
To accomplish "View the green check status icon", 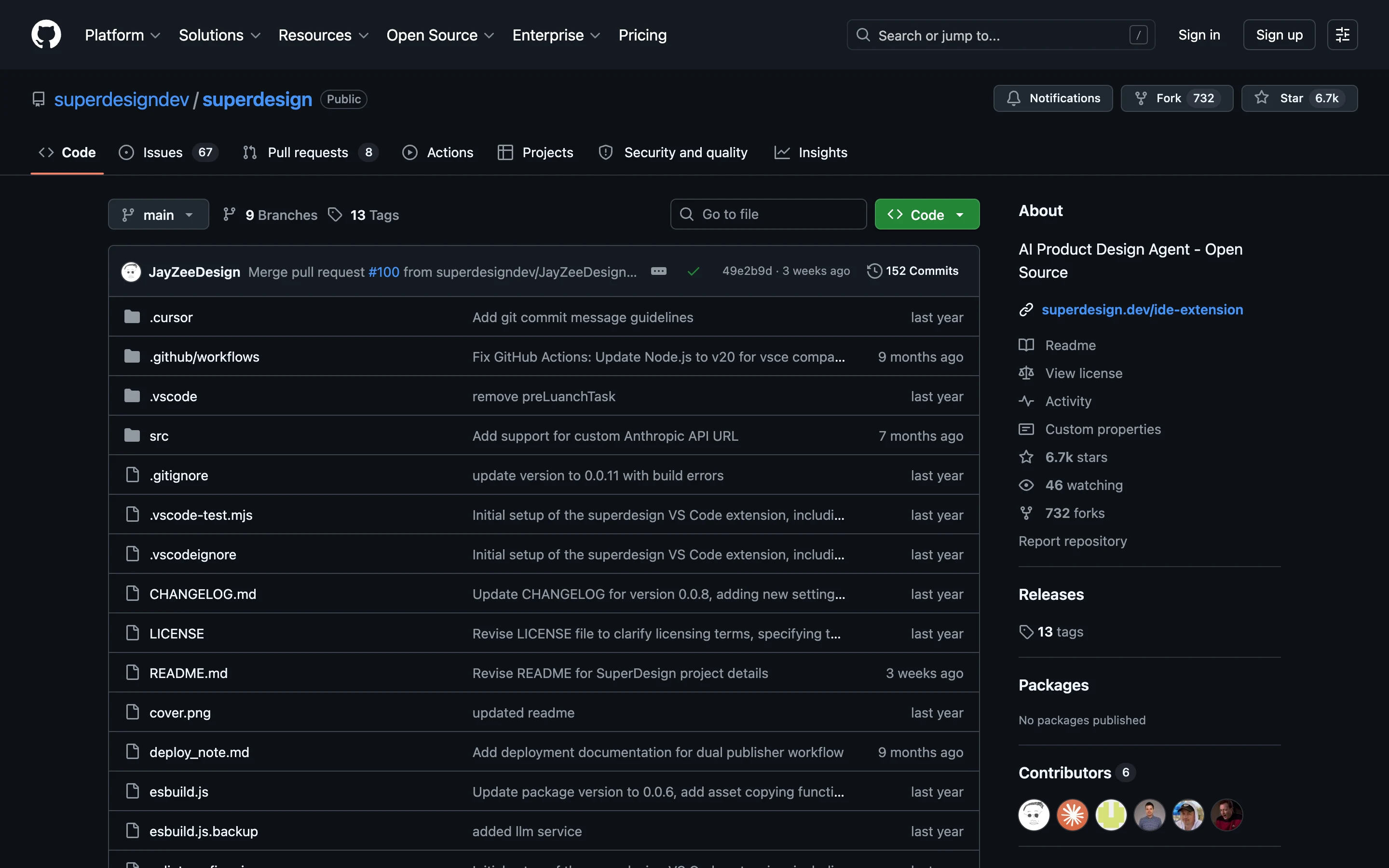I will pos(694,271).
